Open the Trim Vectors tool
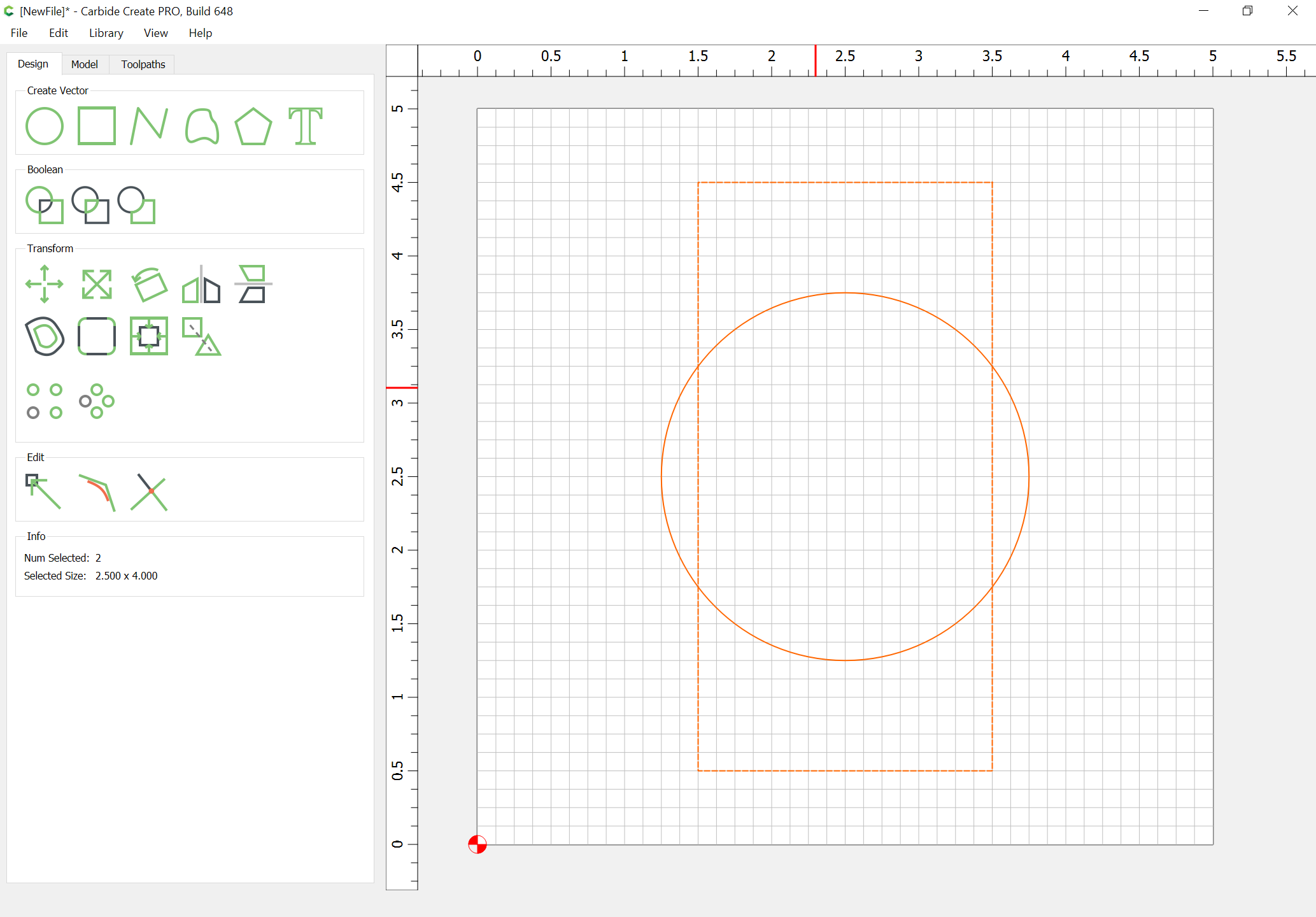The image size is (1316, 917). tap(201, 336)
